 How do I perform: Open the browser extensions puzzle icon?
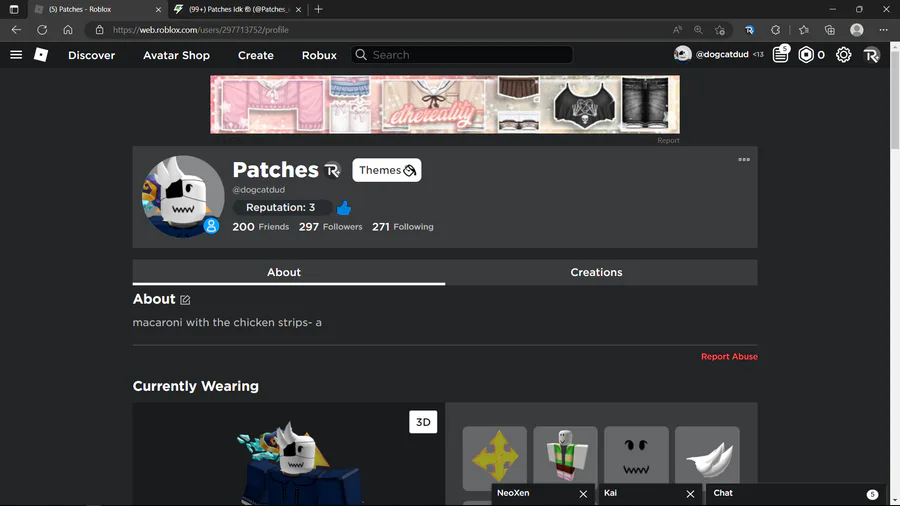[x=775, y=30]
